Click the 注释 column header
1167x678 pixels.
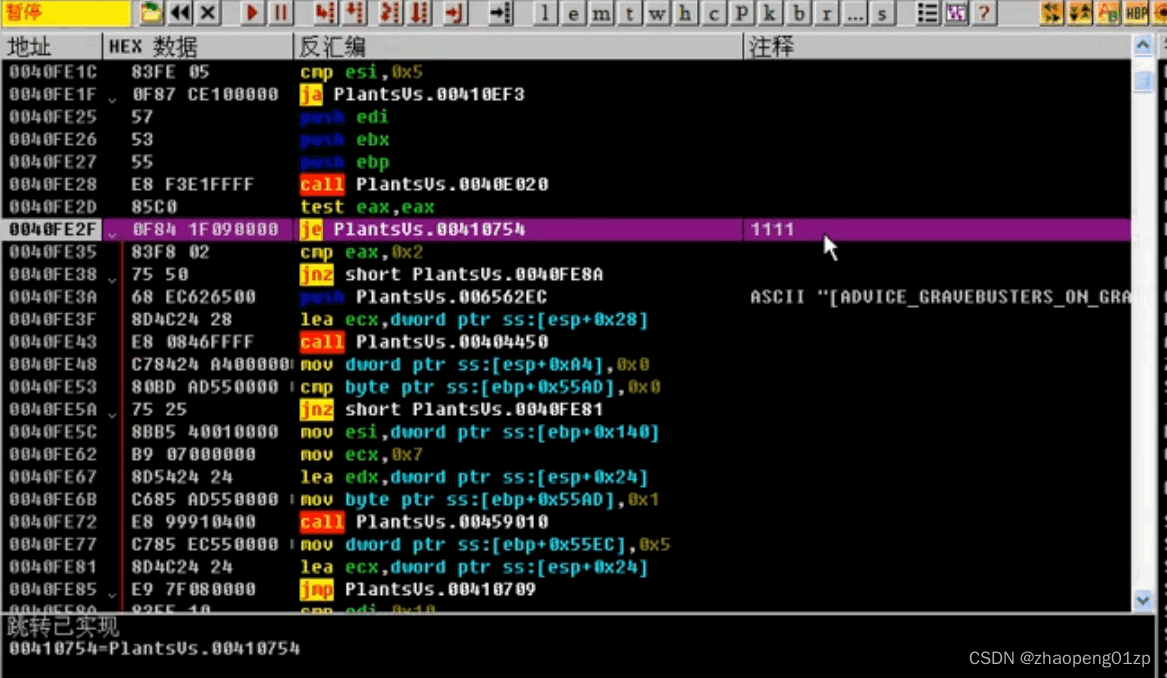coord(938,47)
